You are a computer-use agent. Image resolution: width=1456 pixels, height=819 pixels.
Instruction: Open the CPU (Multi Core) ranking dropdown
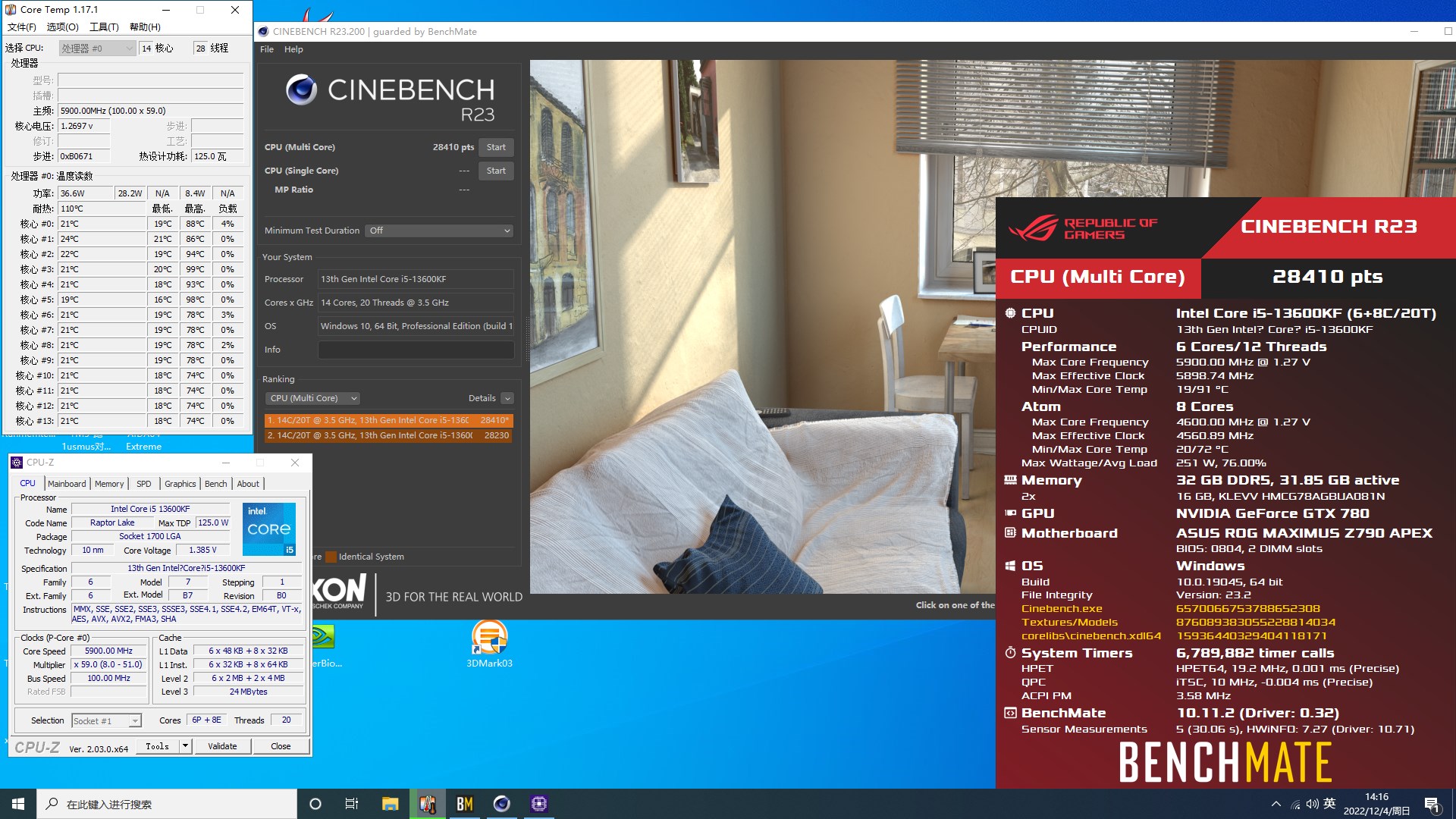pos(312,398)
